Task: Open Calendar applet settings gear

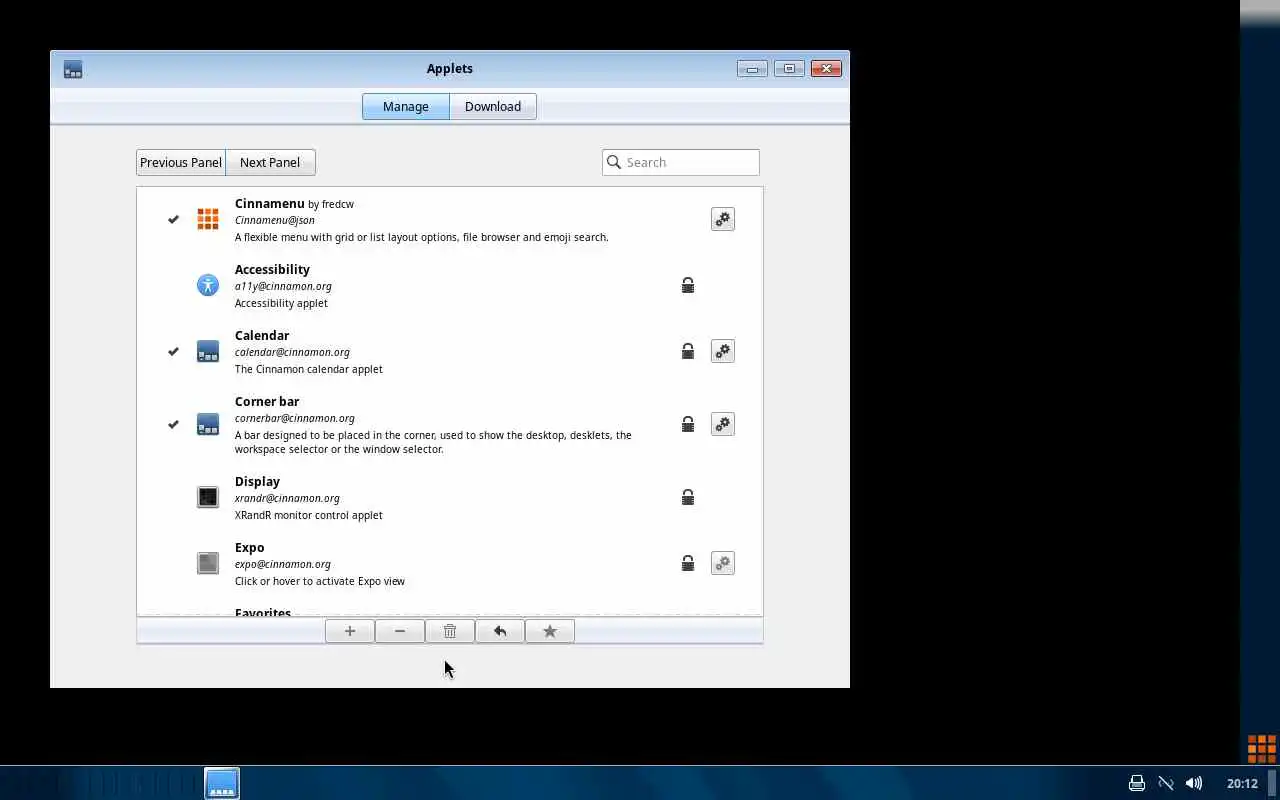Action: (722, 351)
